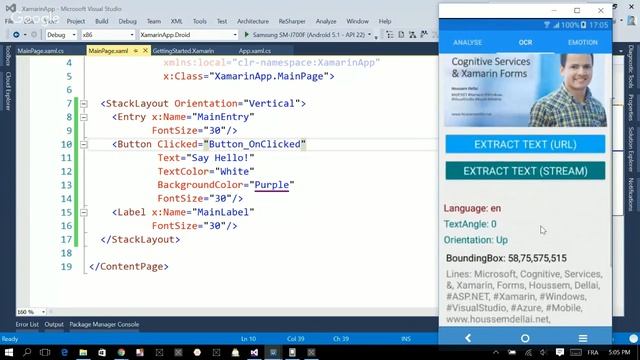
Task: Open the Store icon on taskbar
Action: pos(102,352)
